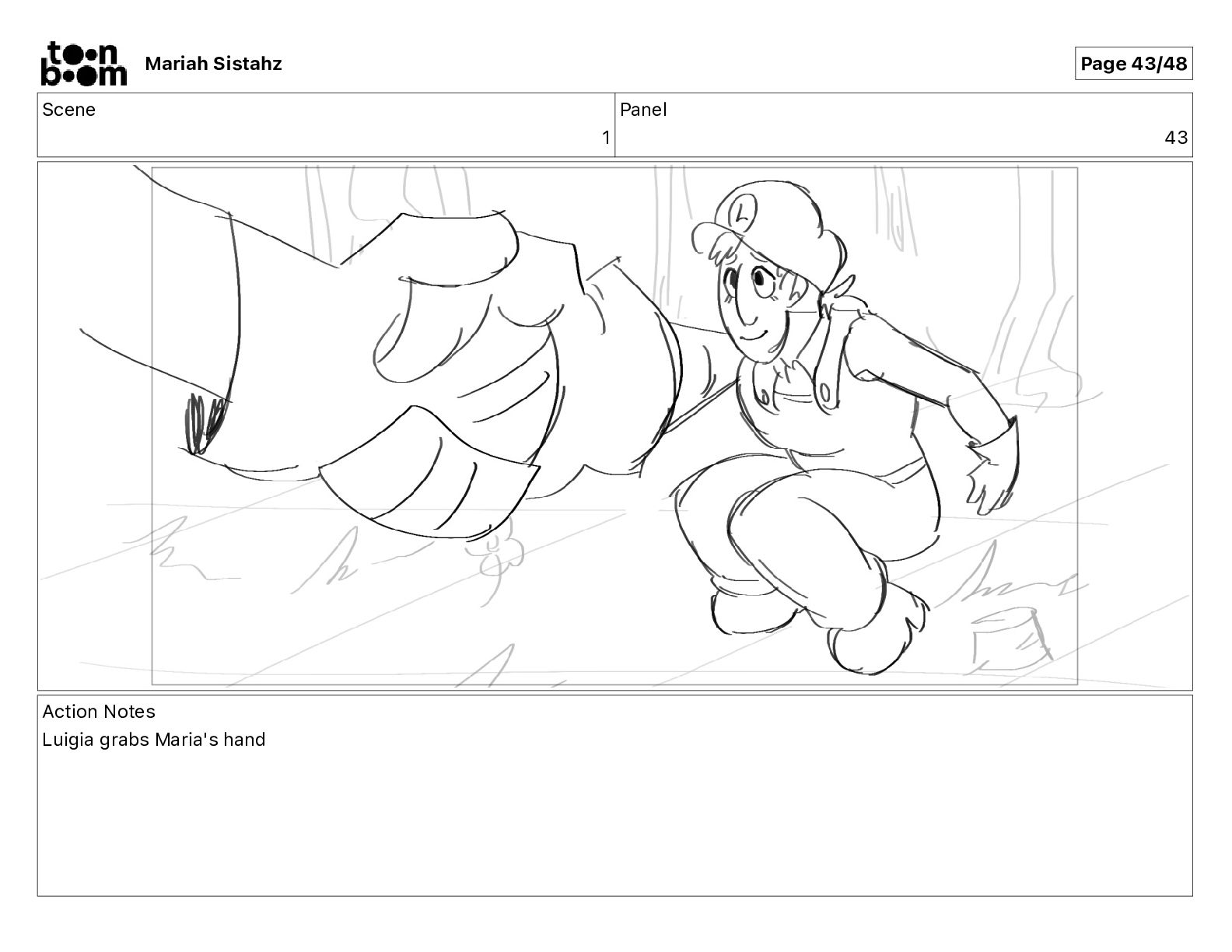1232x952 pixels.
Task: Select the project title 'Mariah Sistahz'
Action: (x=213, y=64)
